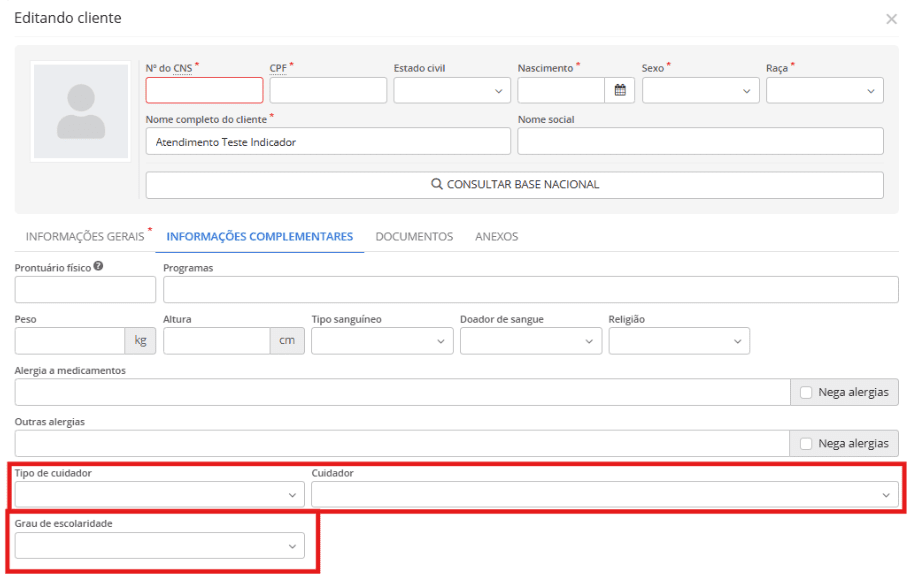
Task: Click the Peso input field
Action: pos(69,341)
